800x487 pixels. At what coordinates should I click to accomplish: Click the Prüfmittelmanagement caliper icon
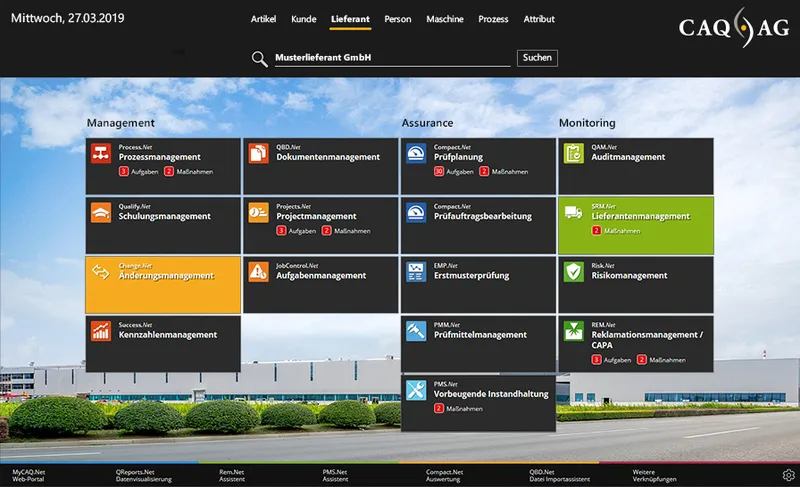[x=416, y=331]
